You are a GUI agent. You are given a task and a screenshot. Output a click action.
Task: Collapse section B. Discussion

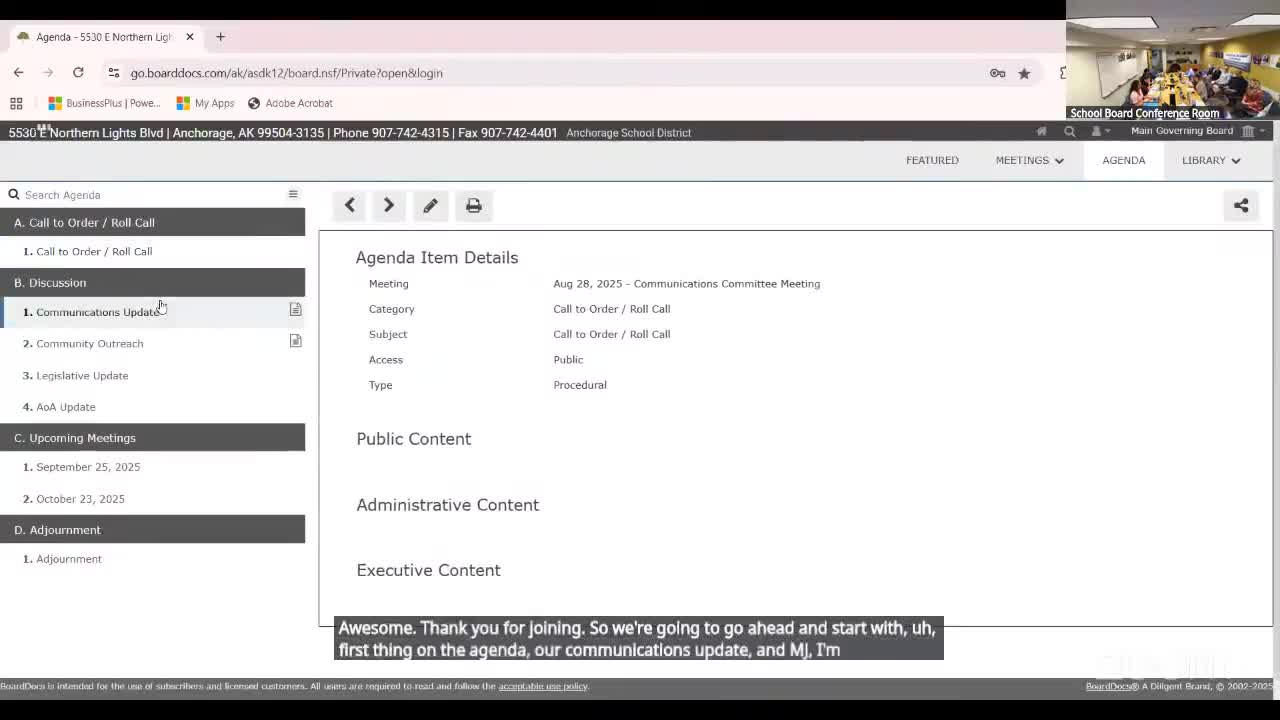coord(152,282)
